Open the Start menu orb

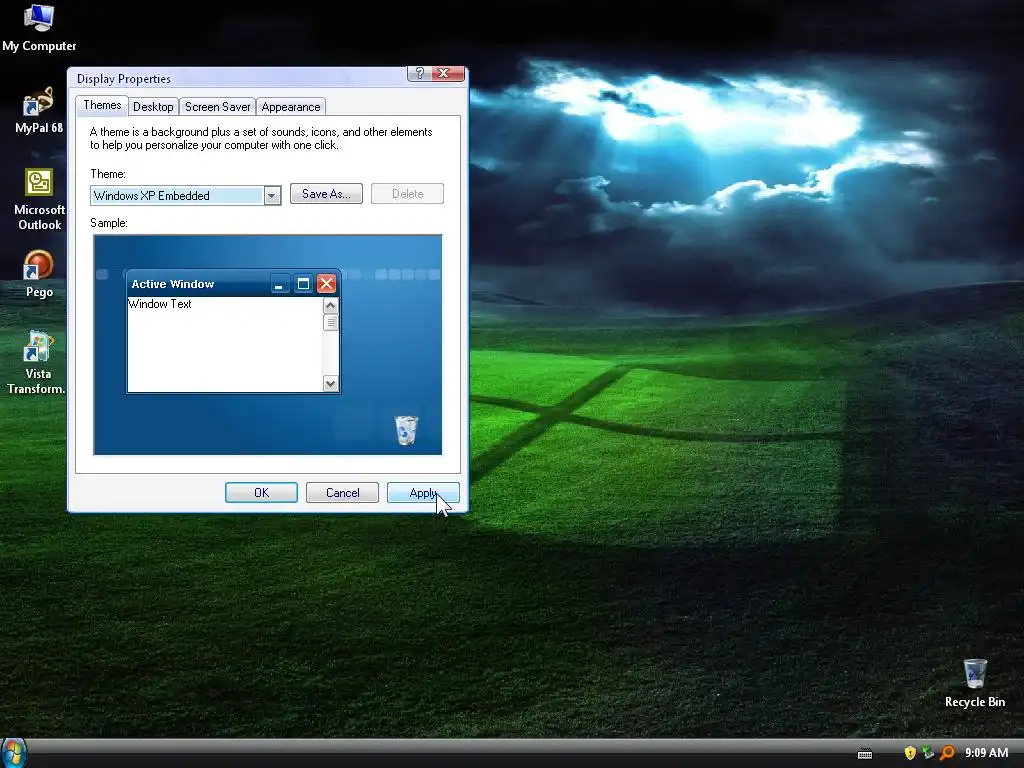[x=13, y=753]
